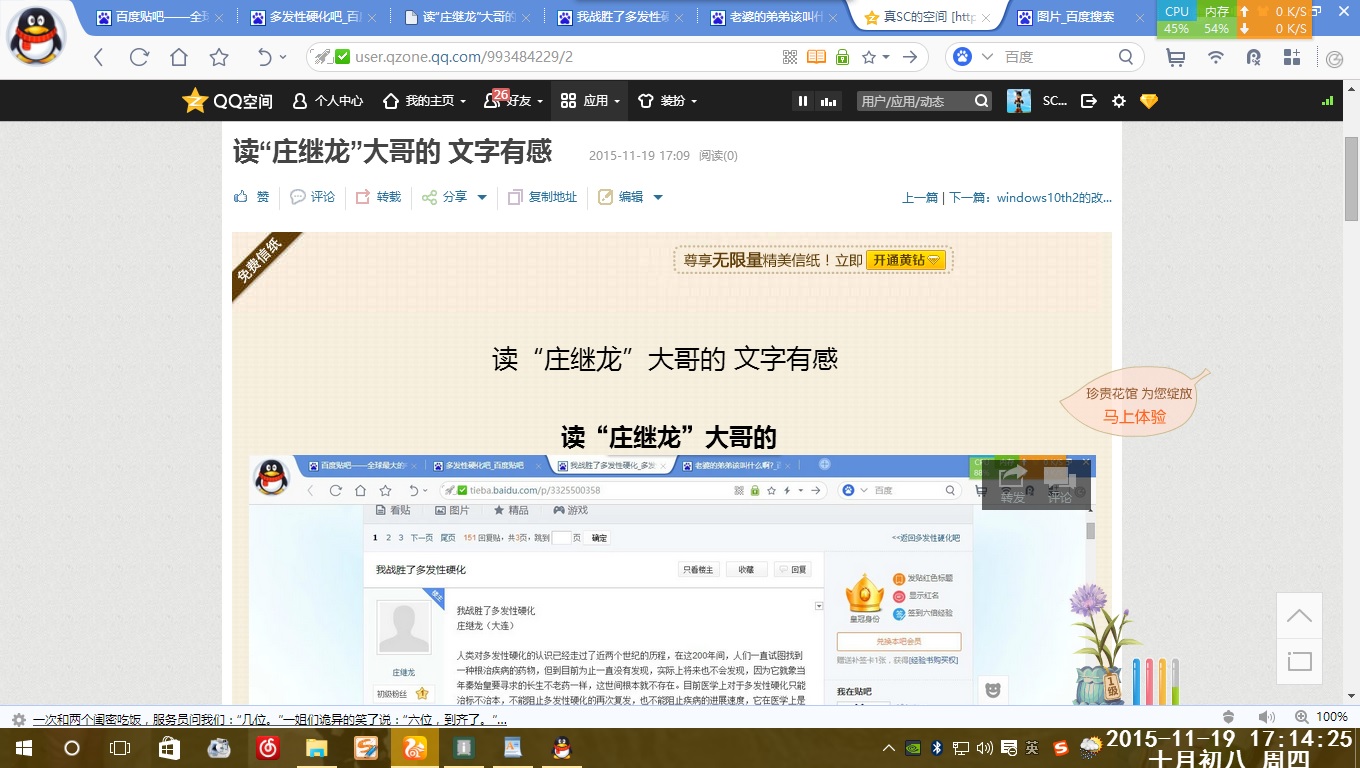The height and width of the screenshot is (768, 1360).
Task: Click 转载 to repost the article
Action: tap(378, 197)
